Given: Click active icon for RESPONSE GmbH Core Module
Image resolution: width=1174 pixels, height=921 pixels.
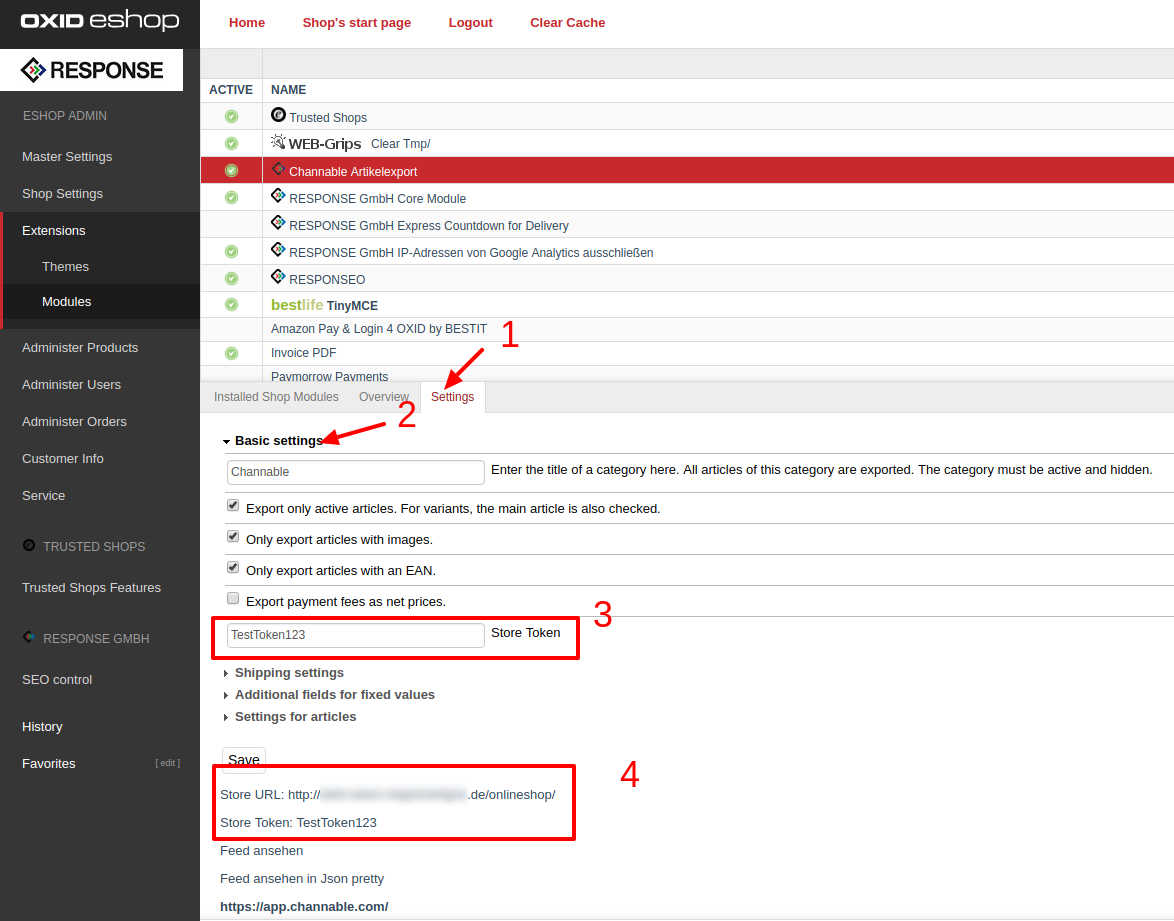Looking at the screenshot, I should 231,198.
